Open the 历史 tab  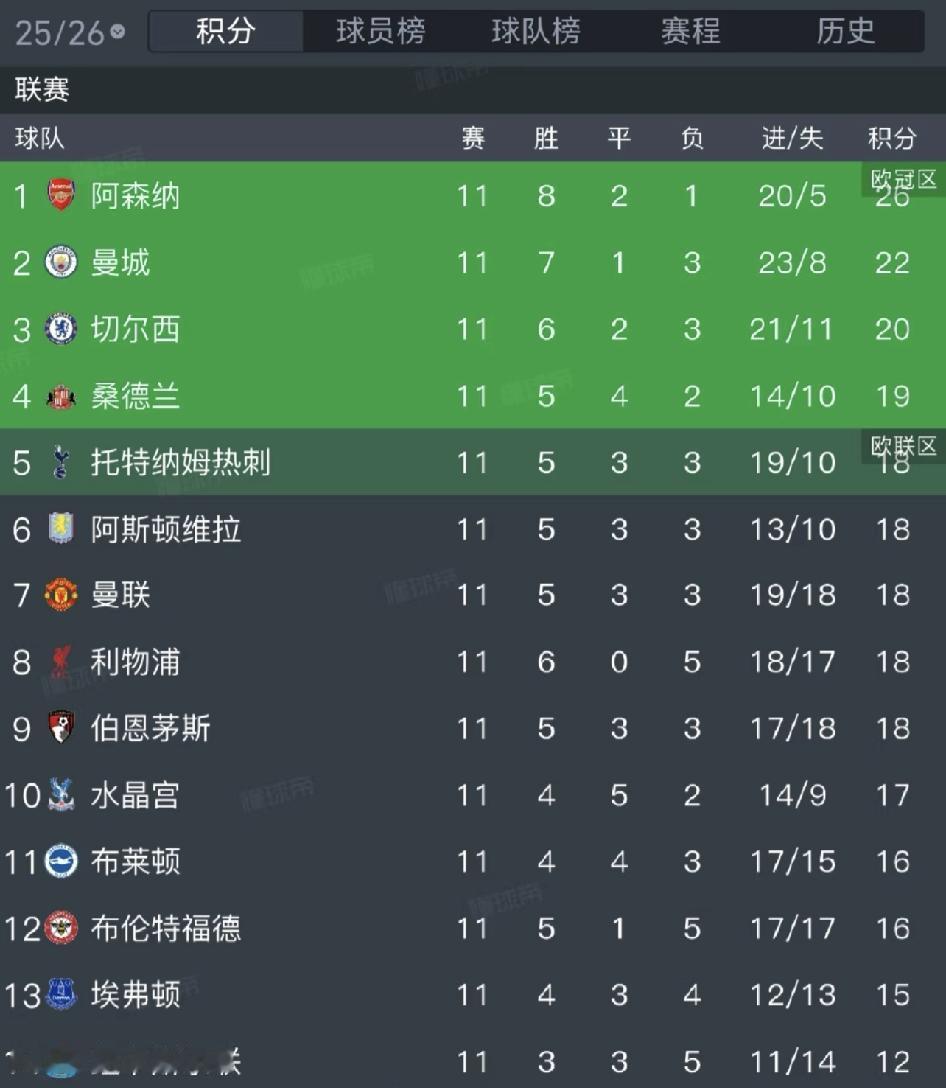tap(846, 32)
